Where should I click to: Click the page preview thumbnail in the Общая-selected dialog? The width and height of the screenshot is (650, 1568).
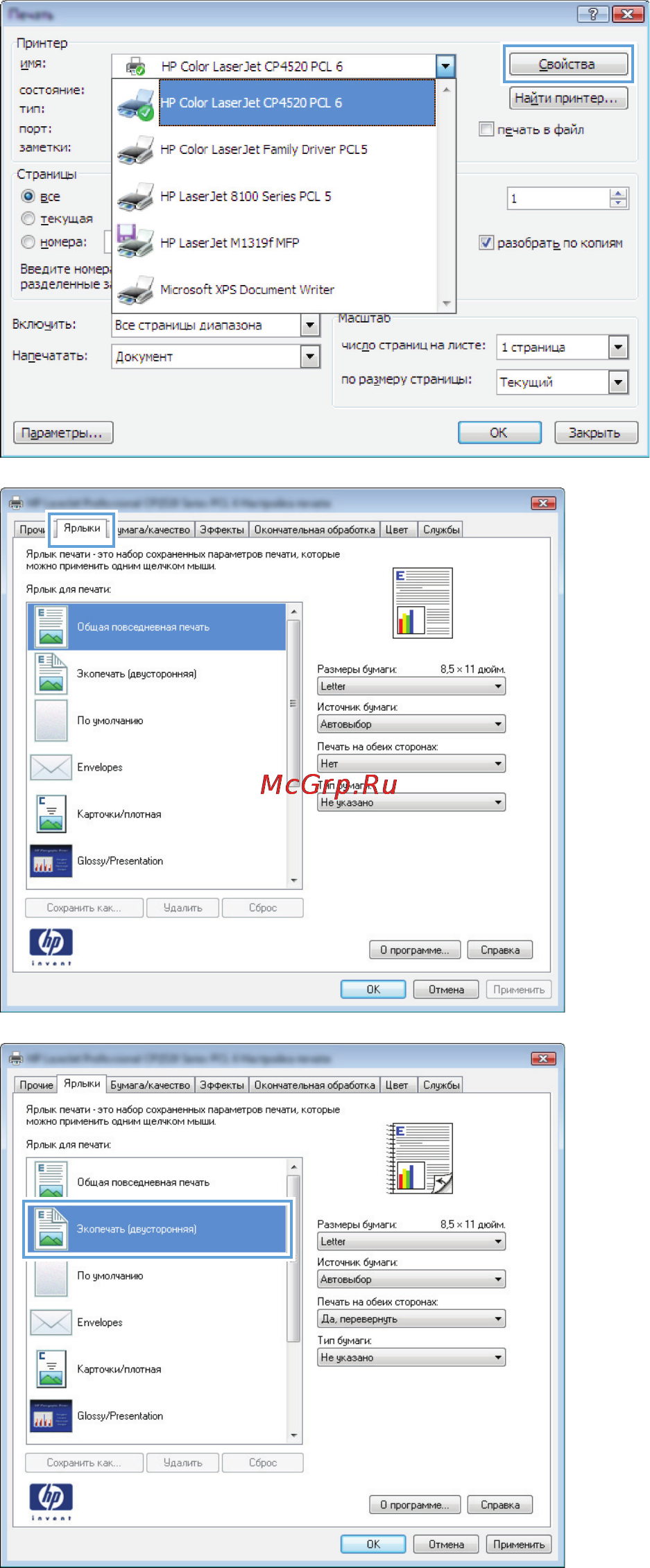[422, 603]
